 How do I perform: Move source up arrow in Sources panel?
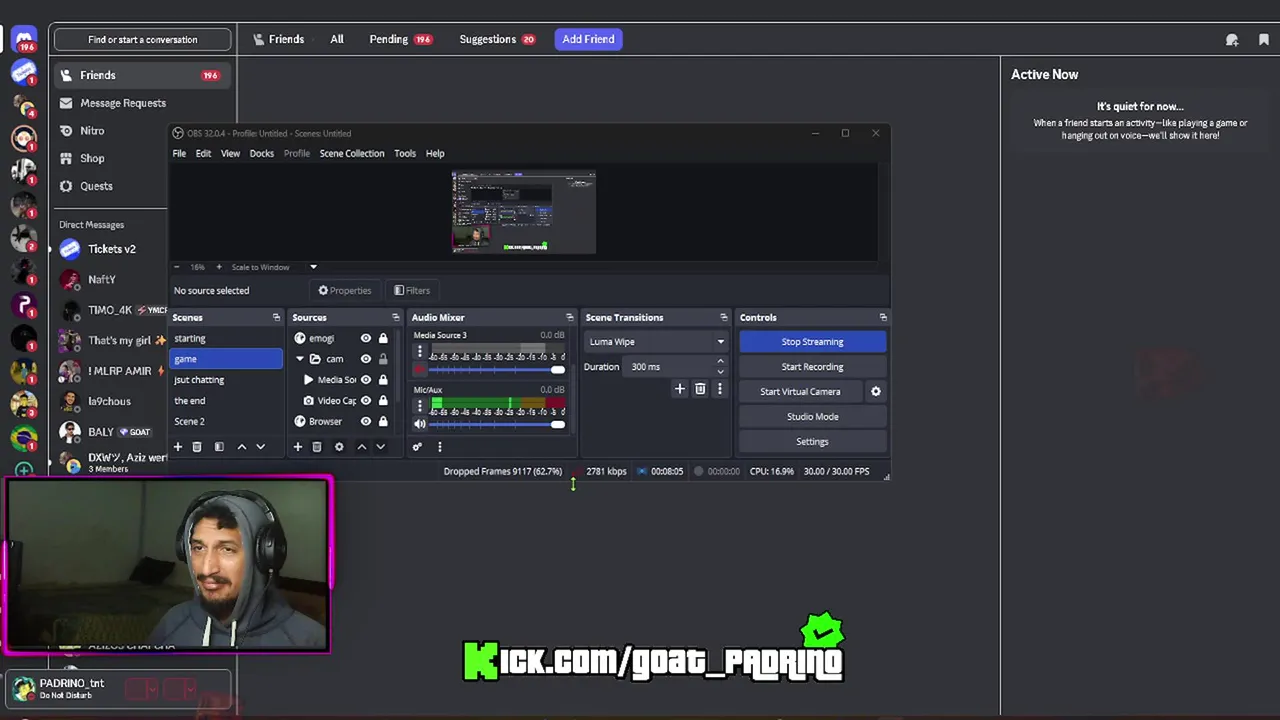(361, 447)
